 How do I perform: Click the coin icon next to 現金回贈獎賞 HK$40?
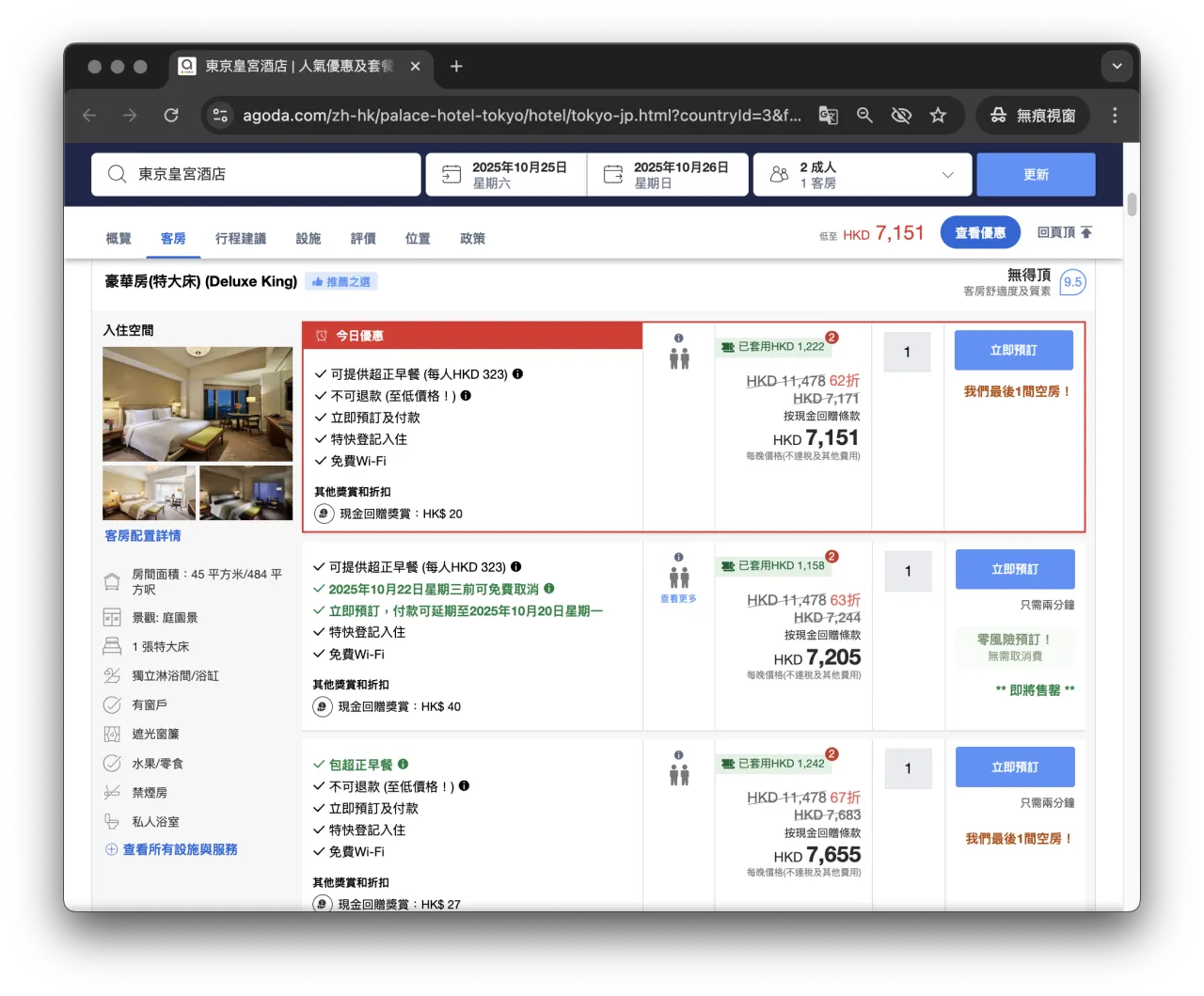pyautogui.click(x=323, y=706)
